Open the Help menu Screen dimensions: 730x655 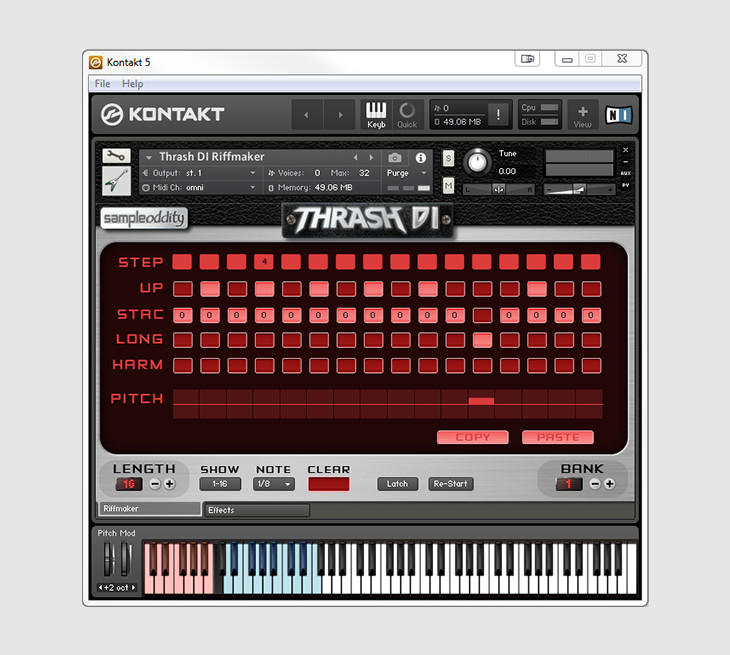133,84
